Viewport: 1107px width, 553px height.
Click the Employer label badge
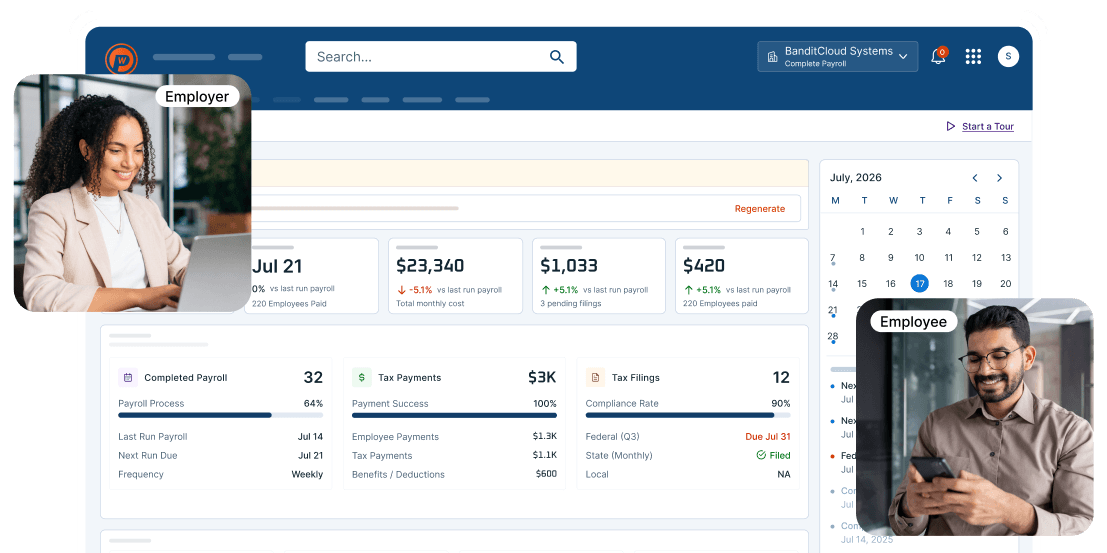click(197, 97)
